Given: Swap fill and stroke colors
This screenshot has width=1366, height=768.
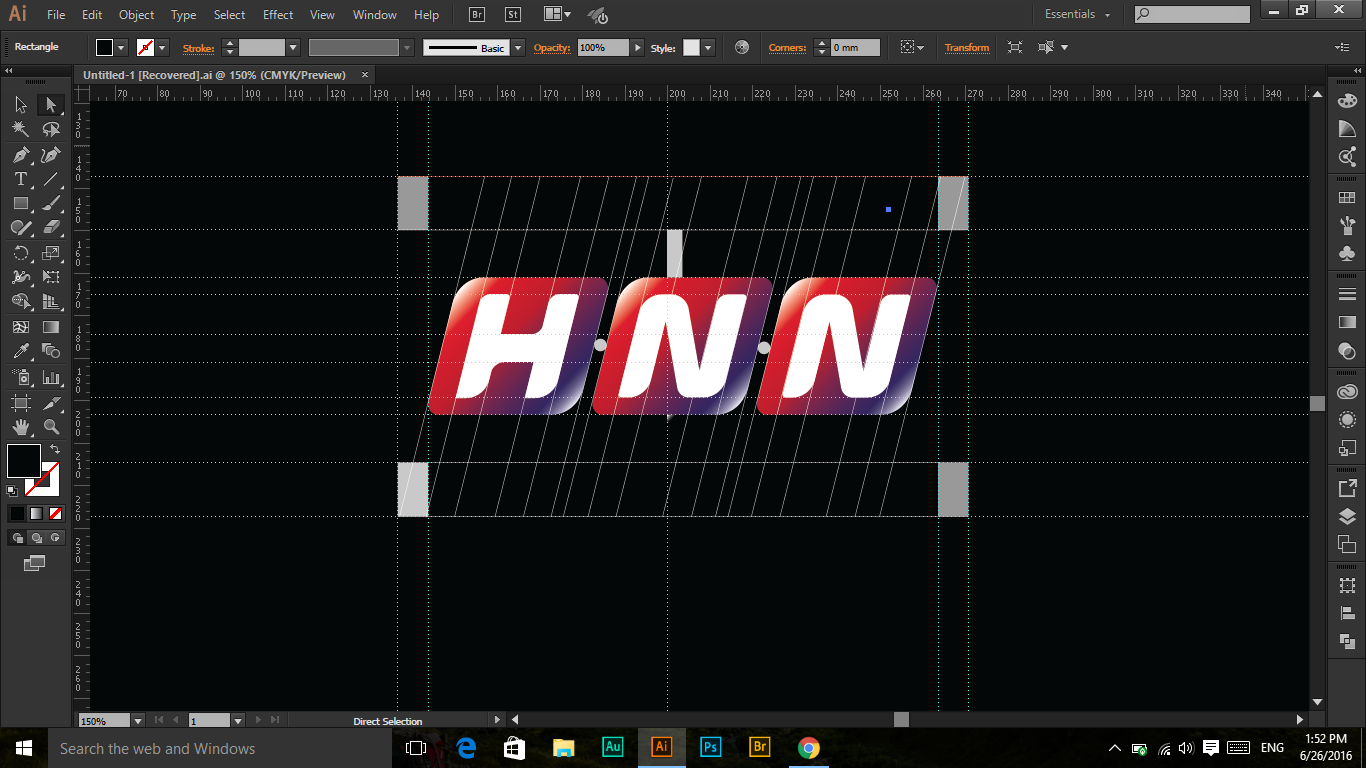Looking at the screenshot, I should tap(55, 450).
